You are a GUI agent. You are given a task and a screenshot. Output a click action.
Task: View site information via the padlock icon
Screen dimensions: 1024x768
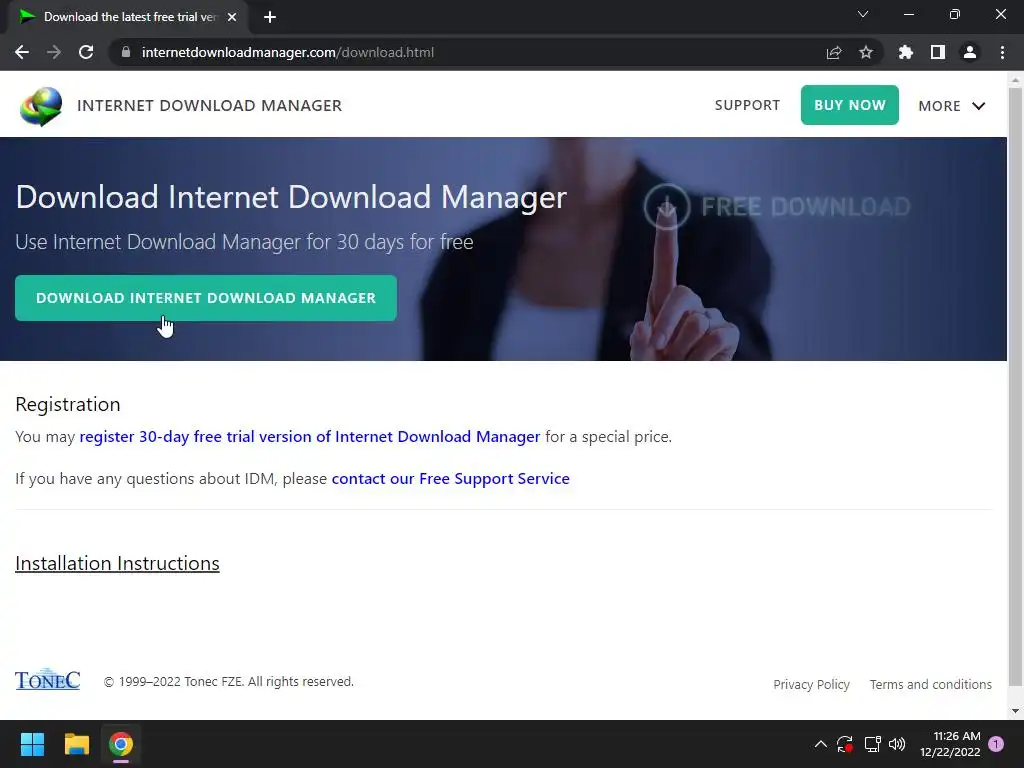(x=126, y=52)
